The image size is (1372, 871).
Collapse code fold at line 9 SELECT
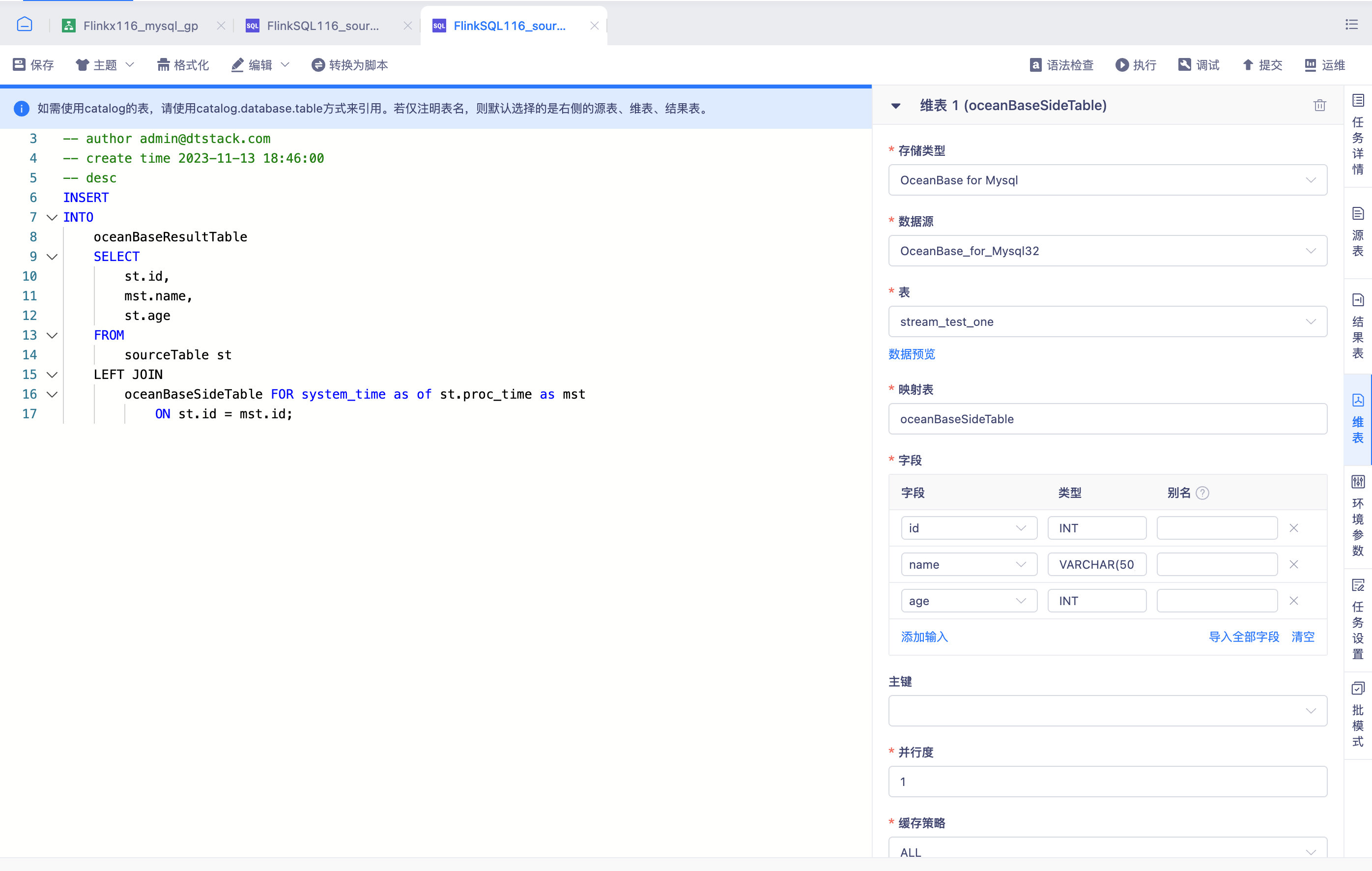(x=52, y=257)
